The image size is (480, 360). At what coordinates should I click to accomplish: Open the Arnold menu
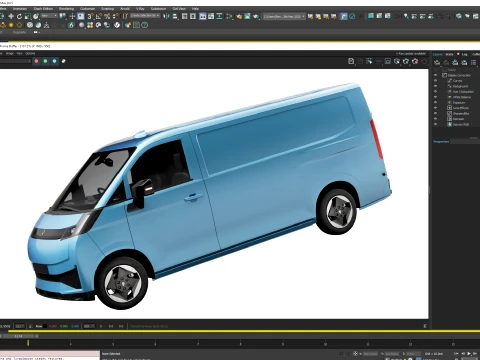tap(125, 9)
